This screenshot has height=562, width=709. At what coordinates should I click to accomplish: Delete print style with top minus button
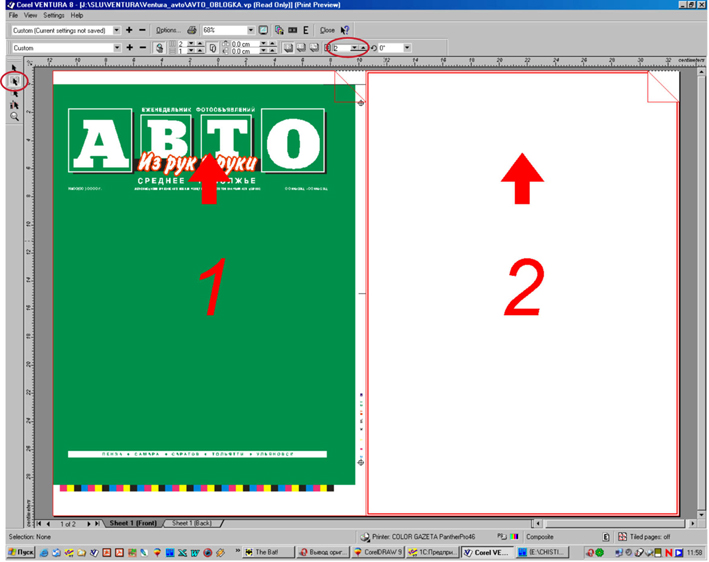pos(142,30)
